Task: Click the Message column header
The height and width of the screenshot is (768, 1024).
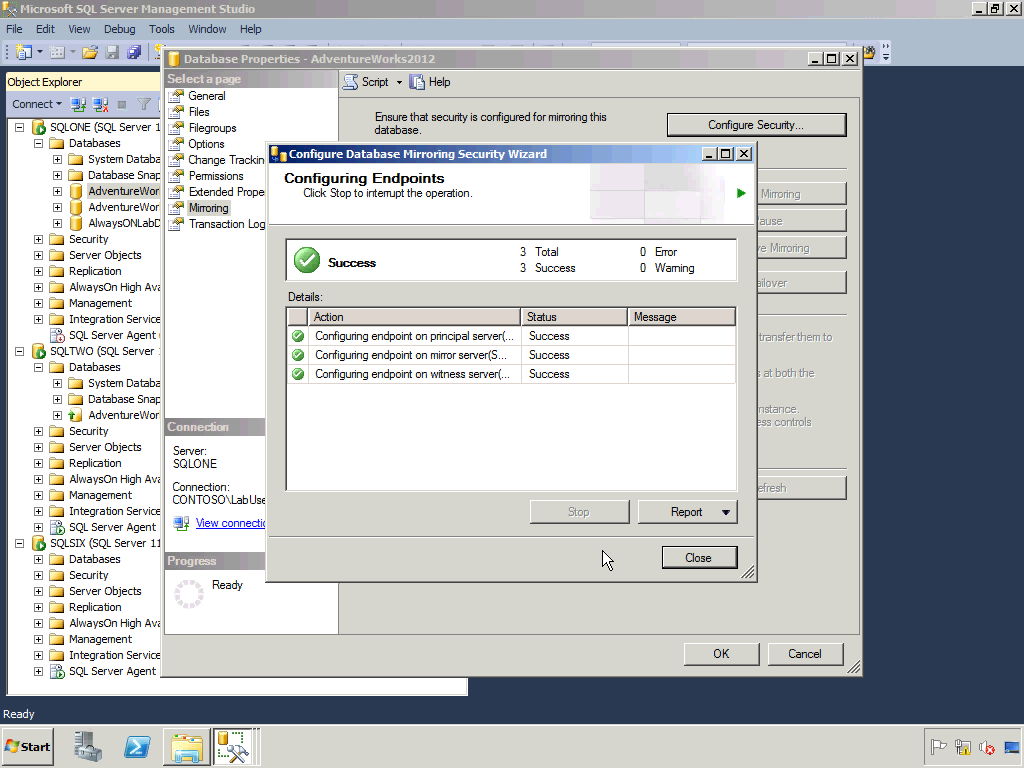Action: click(x=681, y=317)
